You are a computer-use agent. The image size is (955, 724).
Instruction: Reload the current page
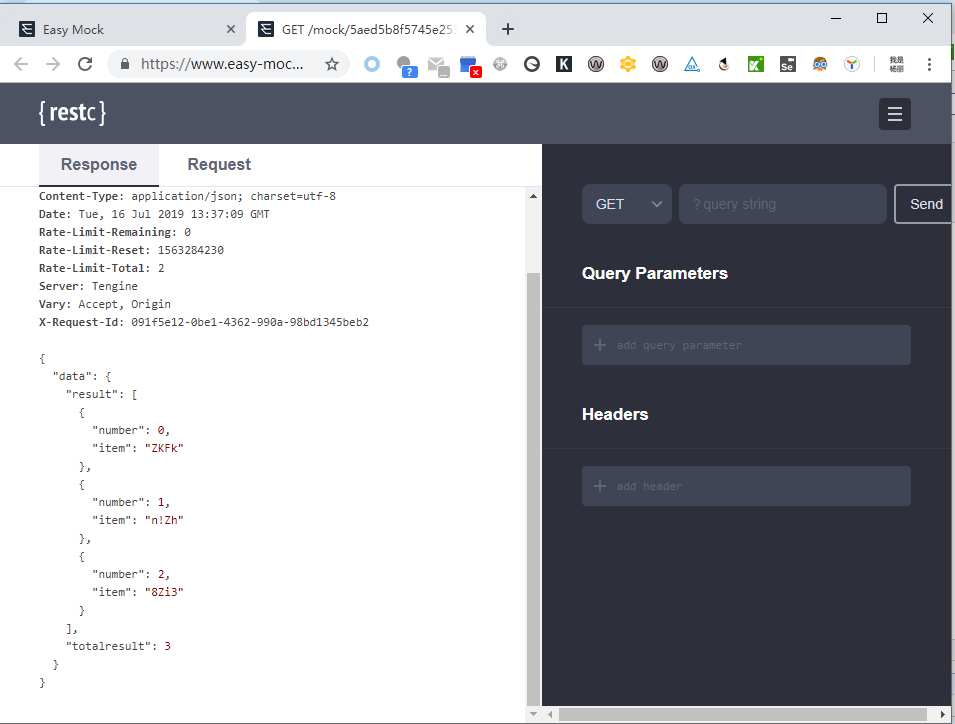85,64
